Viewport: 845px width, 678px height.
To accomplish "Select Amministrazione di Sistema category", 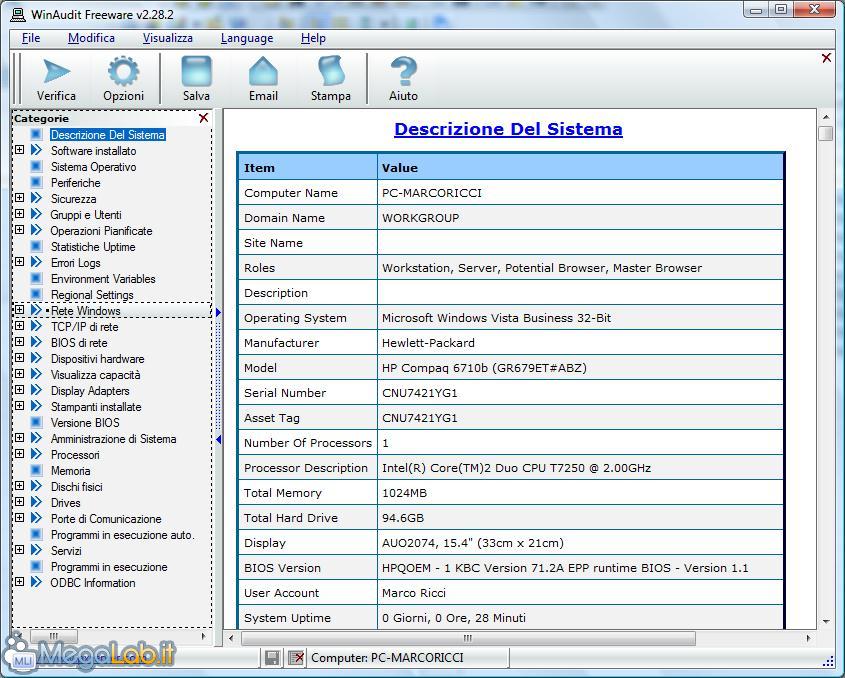I will 113,439.
